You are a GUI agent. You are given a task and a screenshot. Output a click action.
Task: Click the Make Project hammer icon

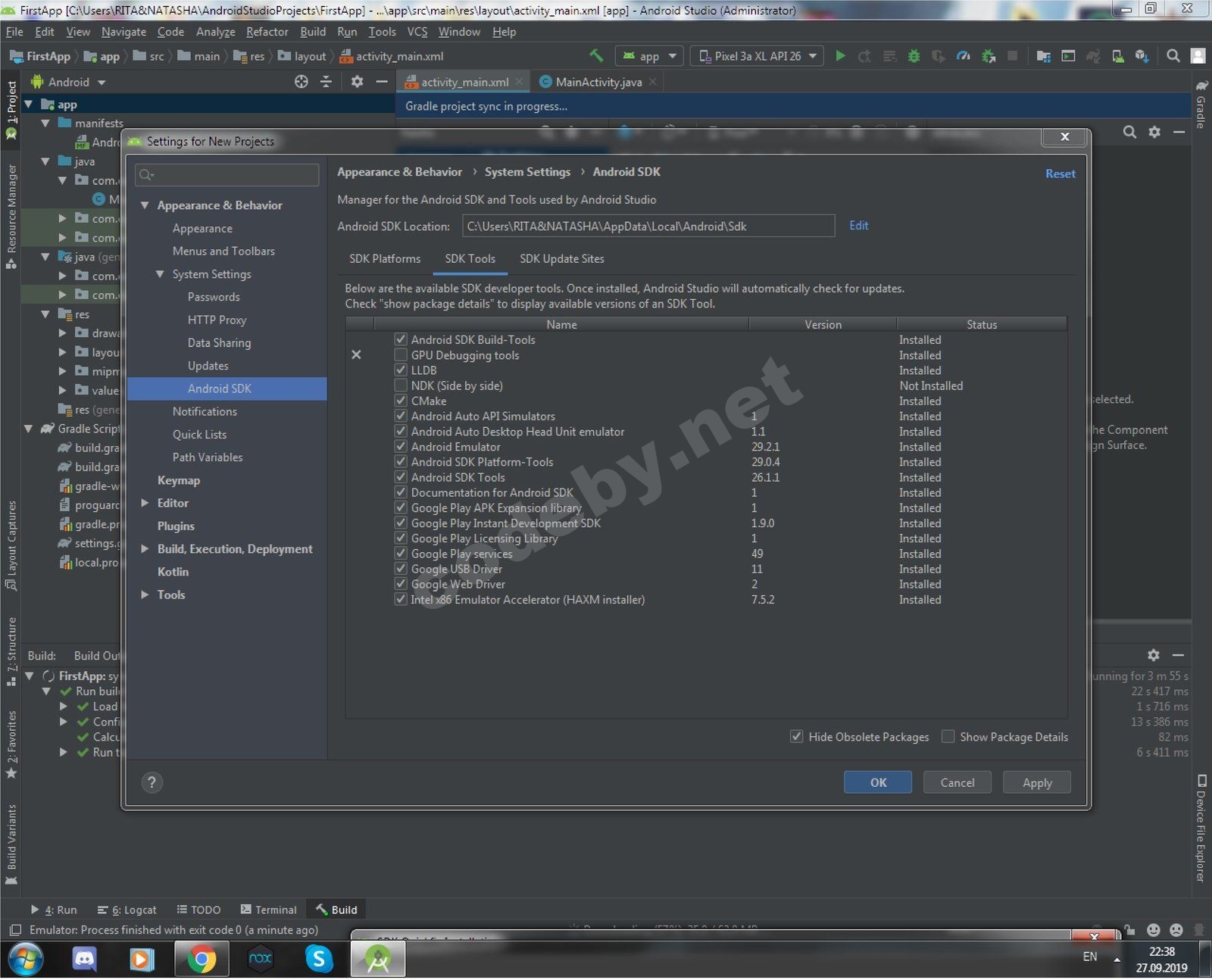point(597,55)
